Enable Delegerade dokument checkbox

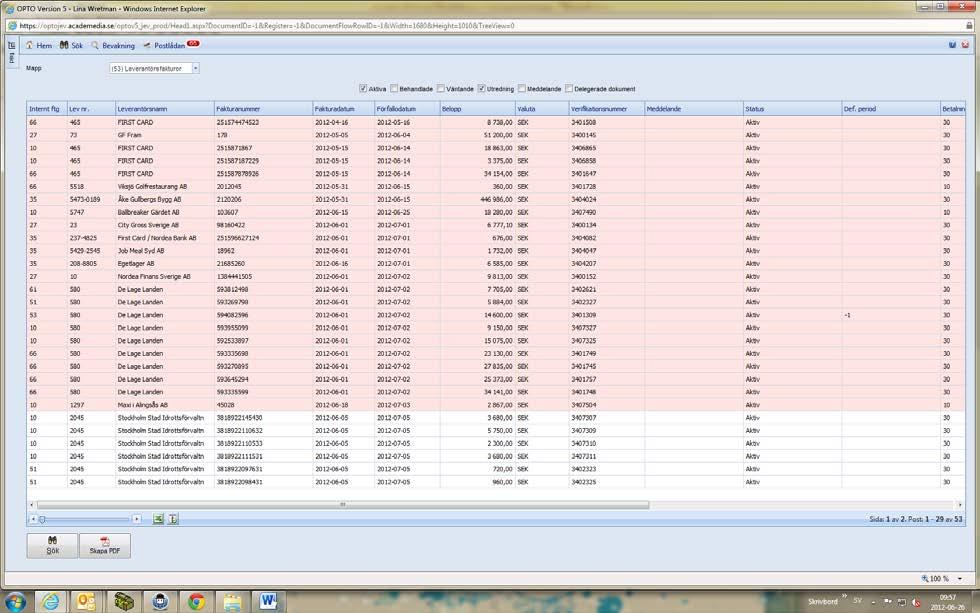coord(569,89)
